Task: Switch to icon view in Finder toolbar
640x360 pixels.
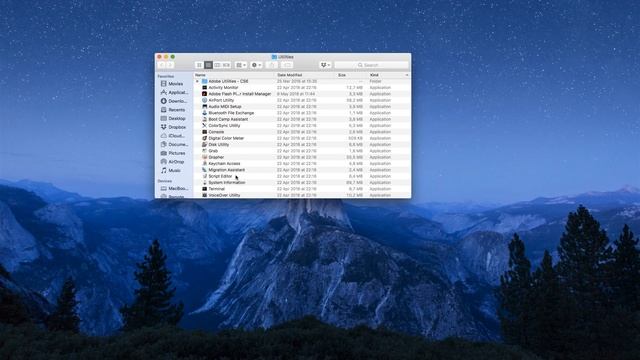Action: click(199, 65)
